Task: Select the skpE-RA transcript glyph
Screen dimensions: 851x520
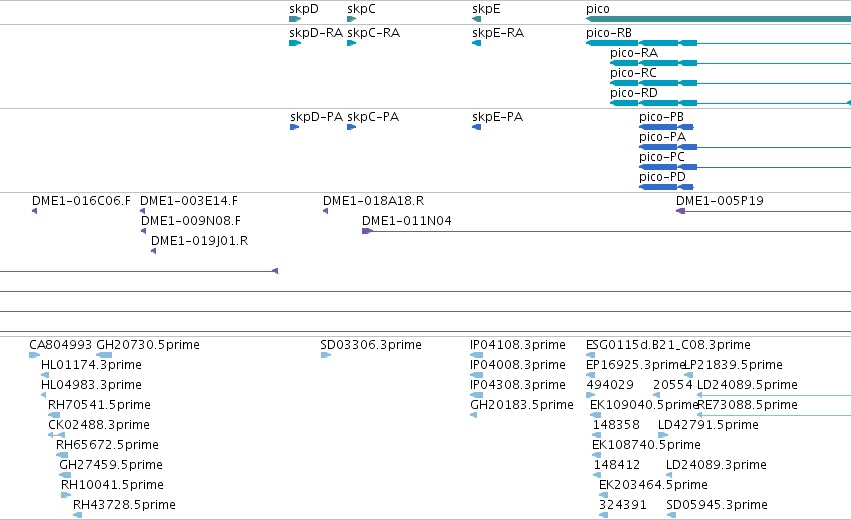Action: (x=477, y=43)
